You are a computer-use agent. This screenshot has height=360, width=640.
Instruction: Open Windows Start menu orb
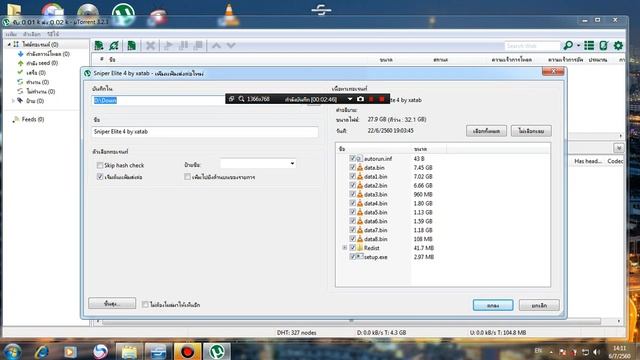pyautogui.click(x=12, y=351)
